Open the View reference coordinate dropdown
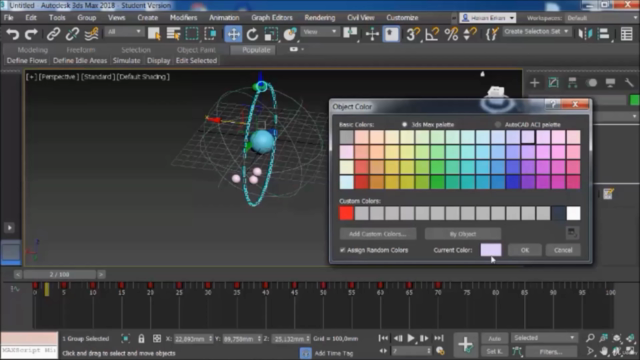The height and width of the screenshot is (360, 640). pos(320,32)
